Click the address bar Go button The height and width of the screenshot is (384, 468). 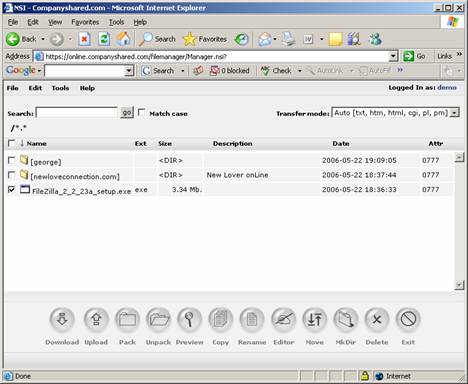coord(414,56)
